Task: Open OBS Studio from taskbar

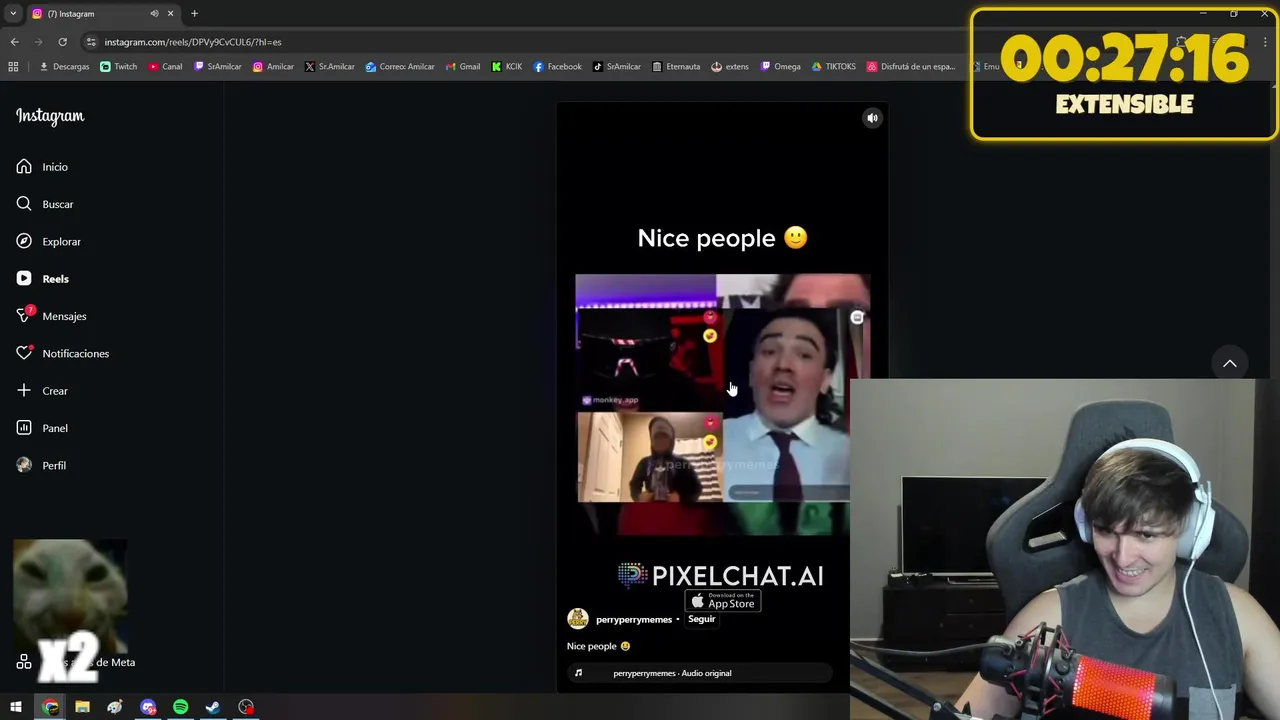Action: tap(246, 707)
